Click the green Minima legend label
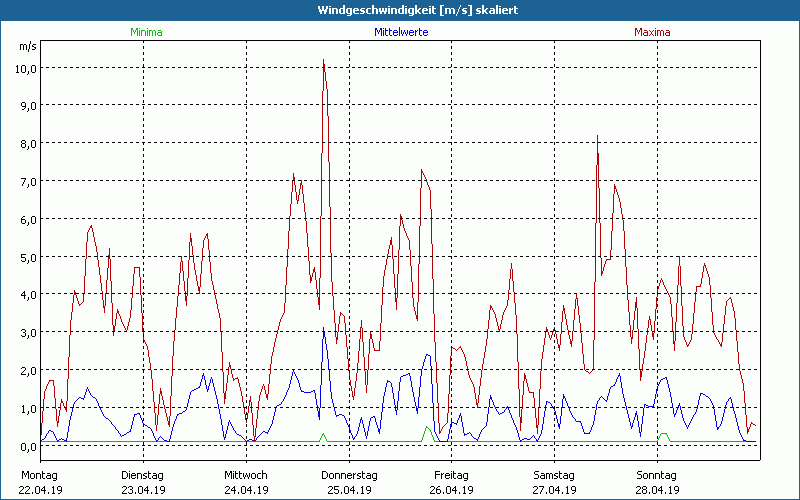The width and height of the screenshot is (800, 500). point(146,33)
